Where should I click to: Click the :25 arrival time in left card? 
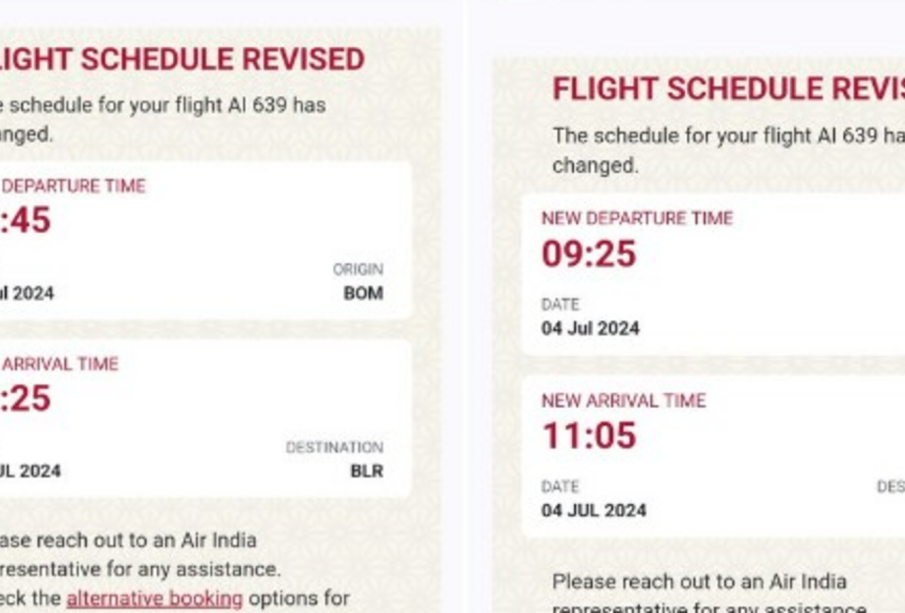25,398
